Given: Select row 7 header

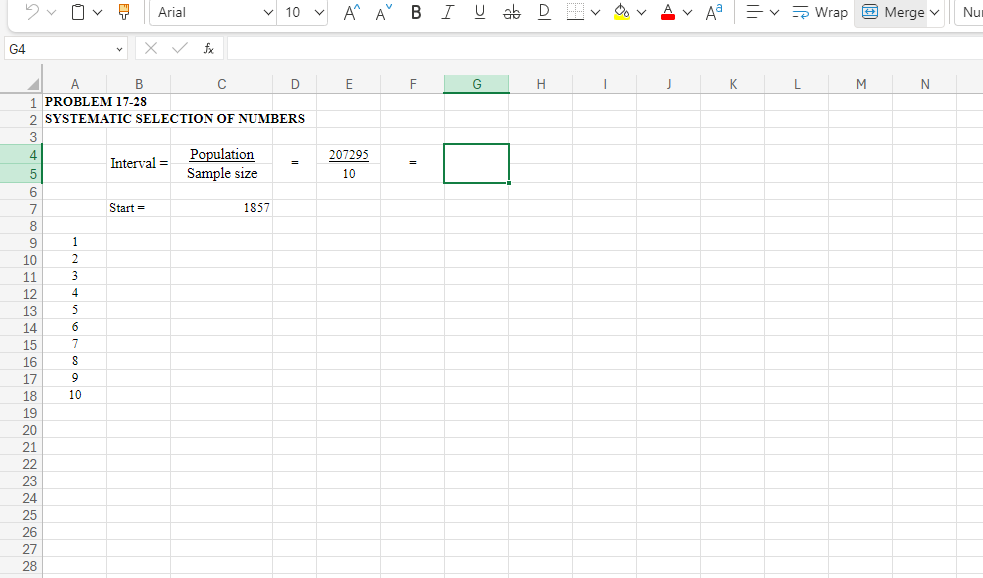Looking at the screenshot, I should coord(21,209).
